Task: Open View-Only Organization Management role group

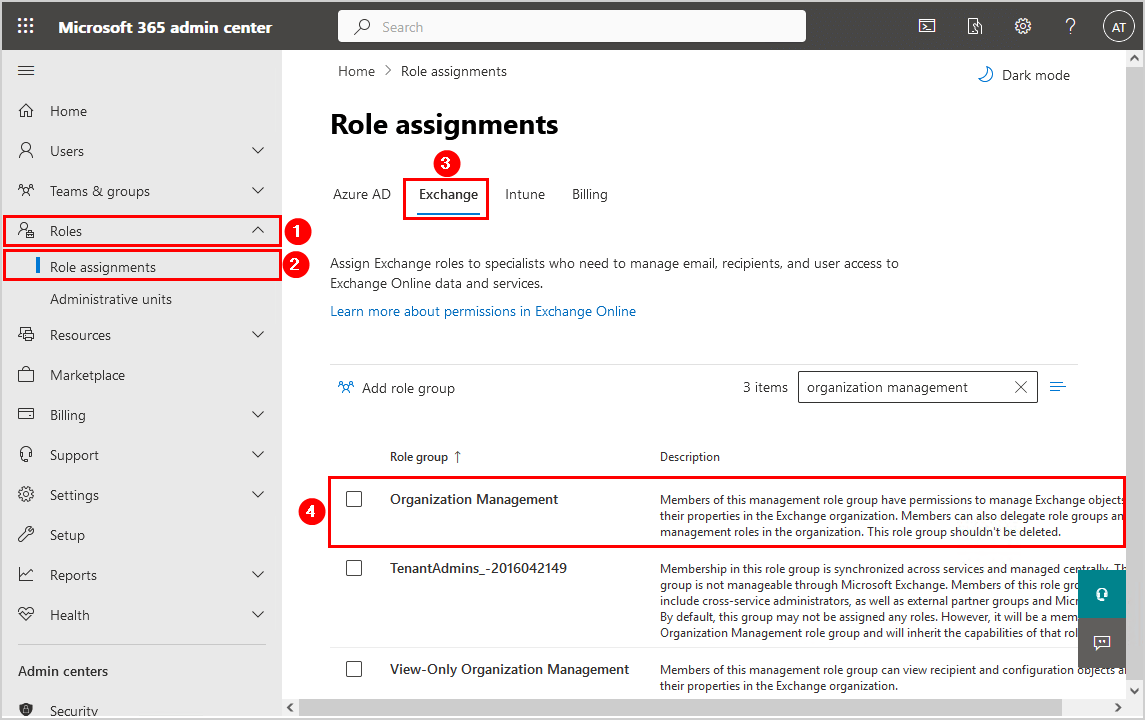Action: point(509,669)
